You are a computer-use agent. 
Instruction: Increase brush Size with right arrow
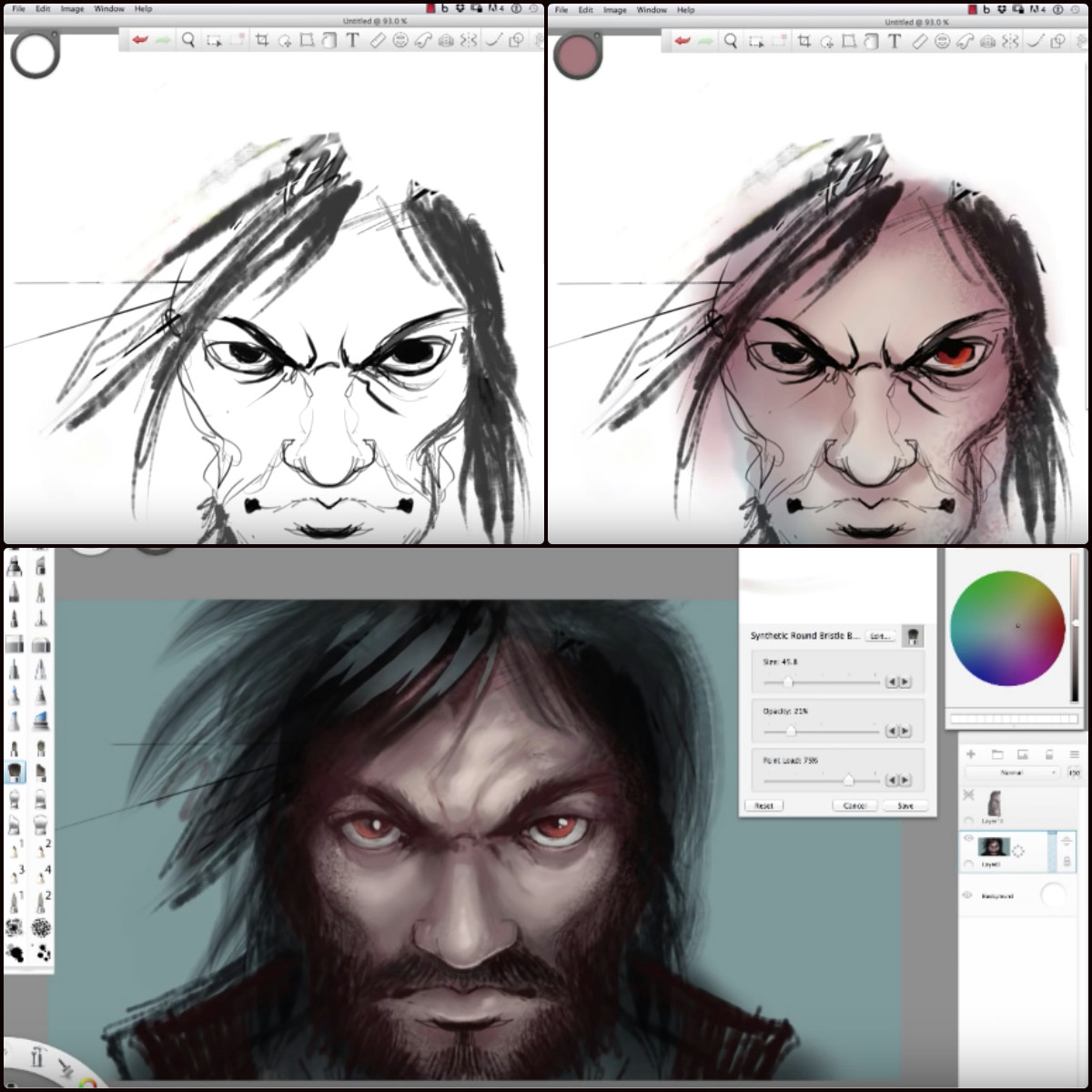[x=905, y=682]
